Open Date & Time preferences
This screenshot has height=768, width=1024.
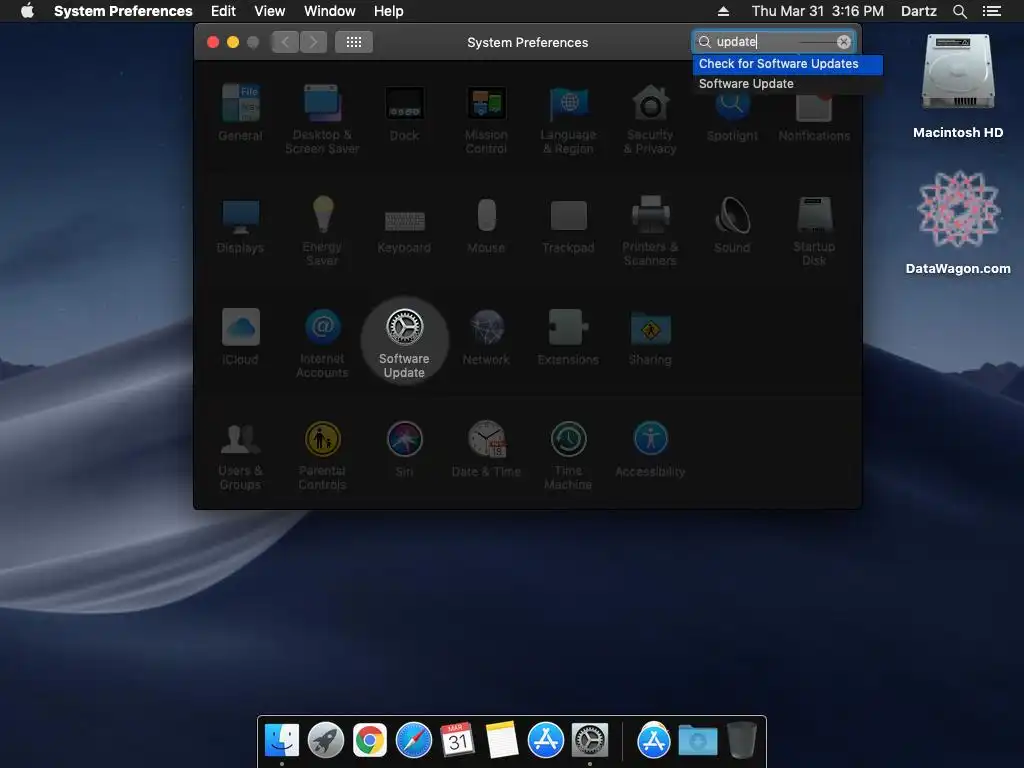(486, 449)
